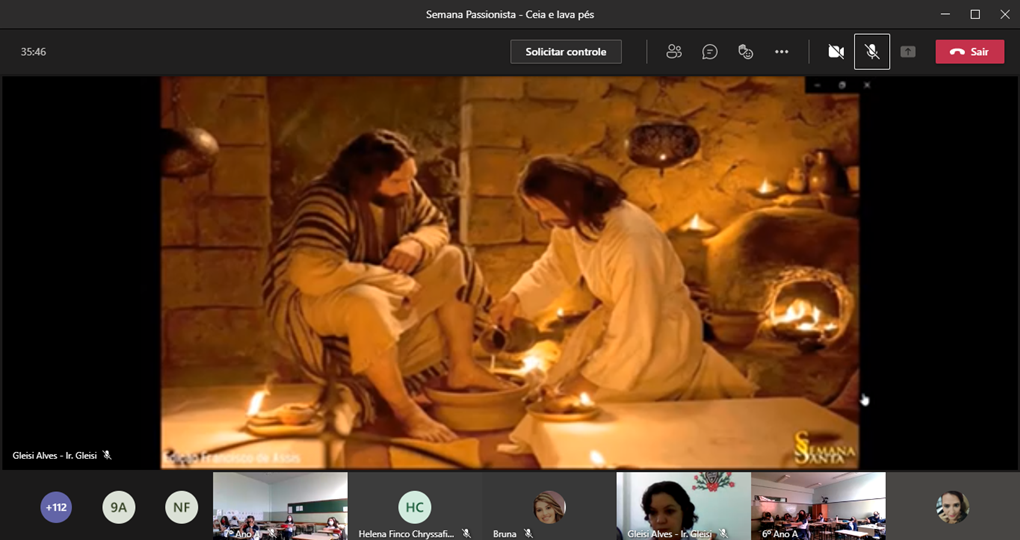Screen dimensions: 1020x540
Task: Turn on the camera
Action: 836,52
